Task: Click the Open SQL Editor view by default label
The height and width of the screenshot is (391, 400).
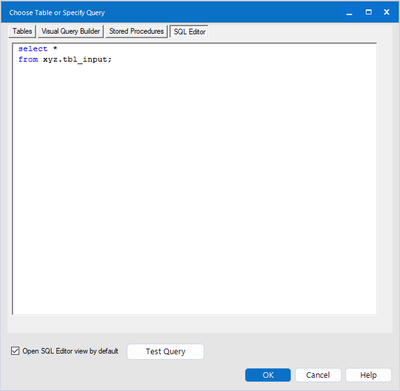Action: click(x=70, y=351)
